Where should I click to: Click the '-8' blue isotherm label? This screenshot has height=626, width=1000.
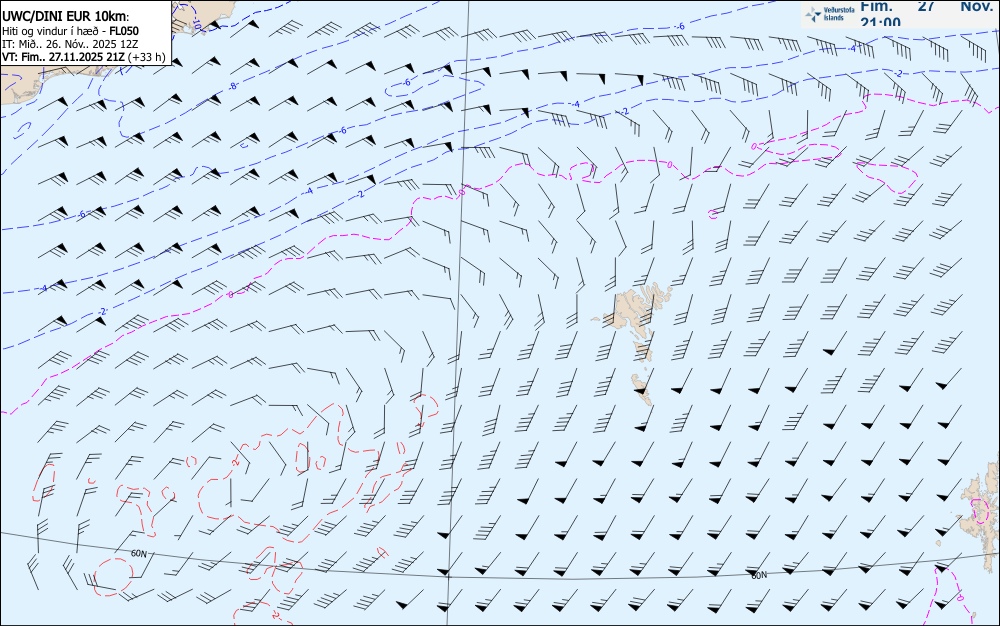point(233,85)
